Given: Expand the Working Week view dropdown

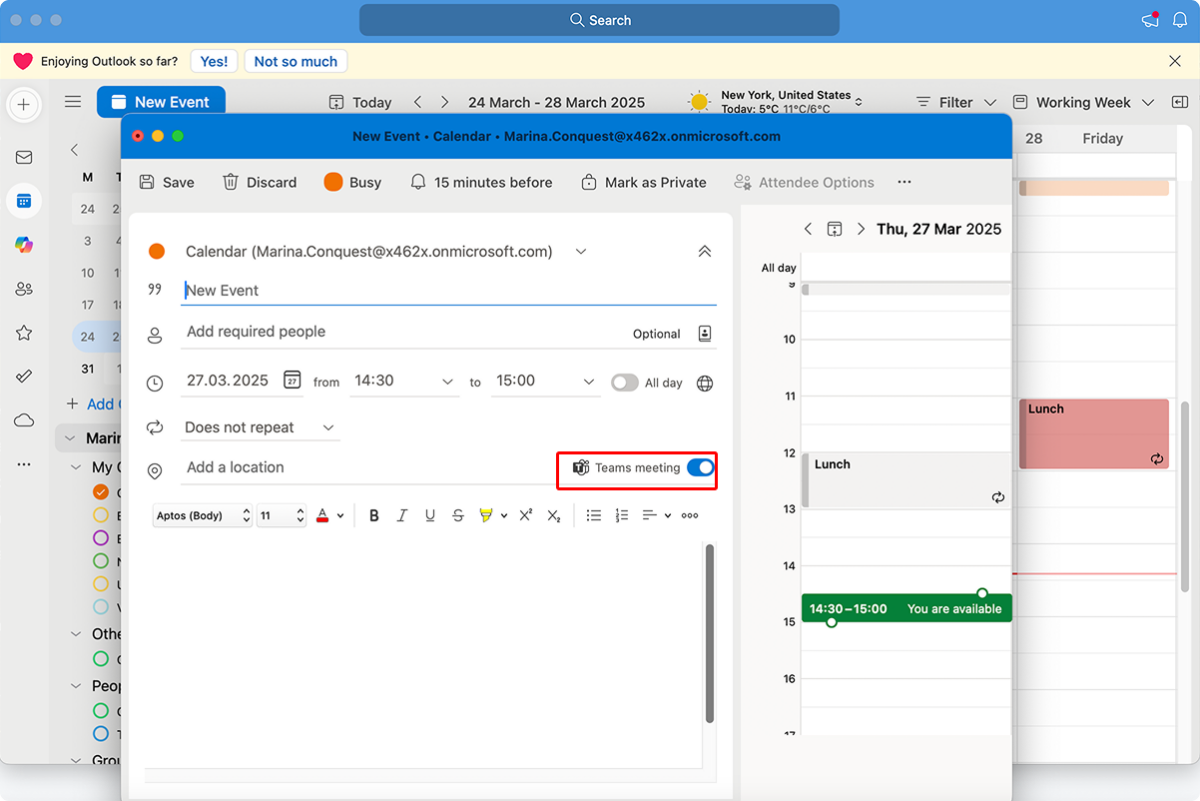Looking at the screenshot, I should tap(1148, 102).
